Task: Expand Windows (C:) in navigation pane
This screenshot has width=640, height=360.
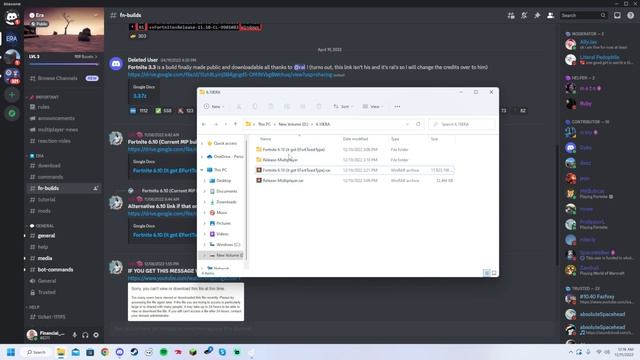Action: [x=205, y=244]
